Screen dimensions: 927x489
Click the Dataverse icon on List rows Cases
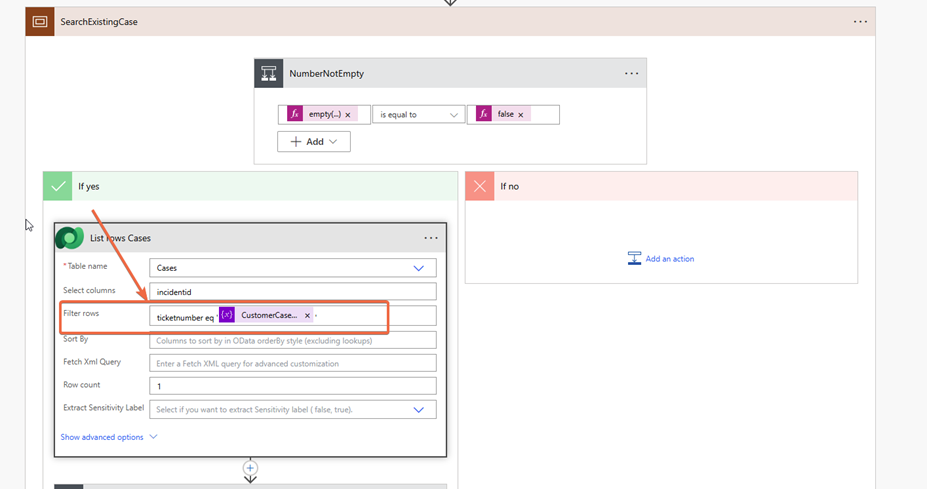click(69, 238)
